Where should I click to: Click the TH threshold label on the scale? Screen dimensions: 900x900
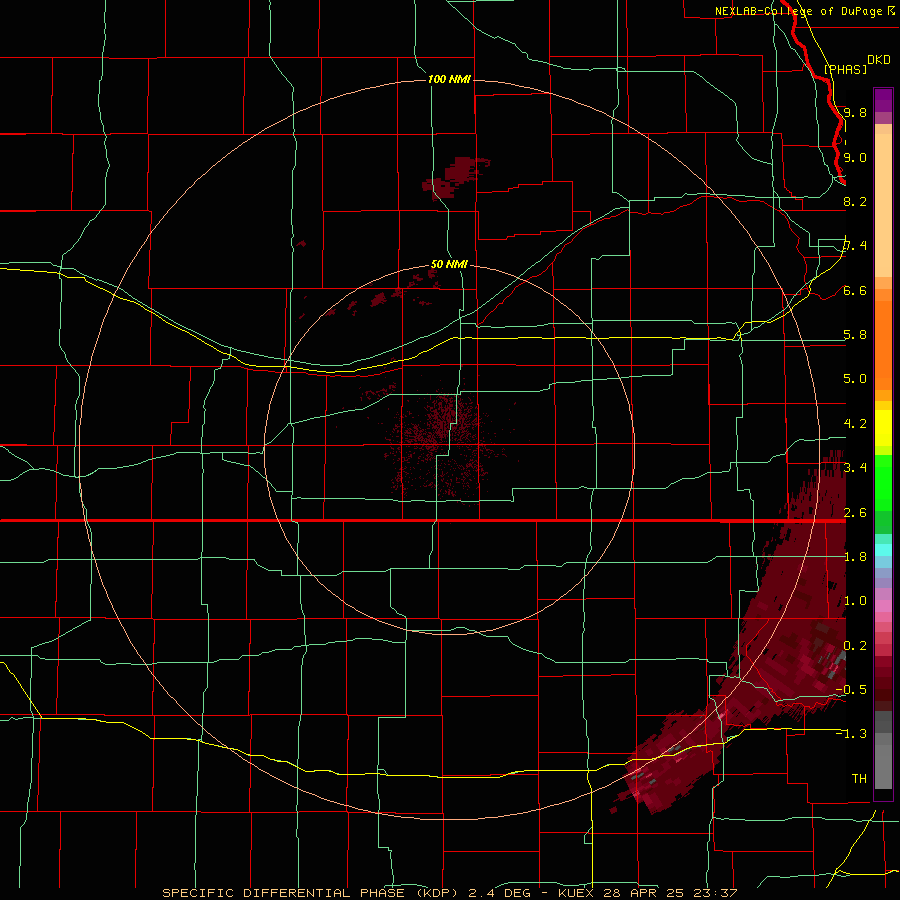point(859,779)
